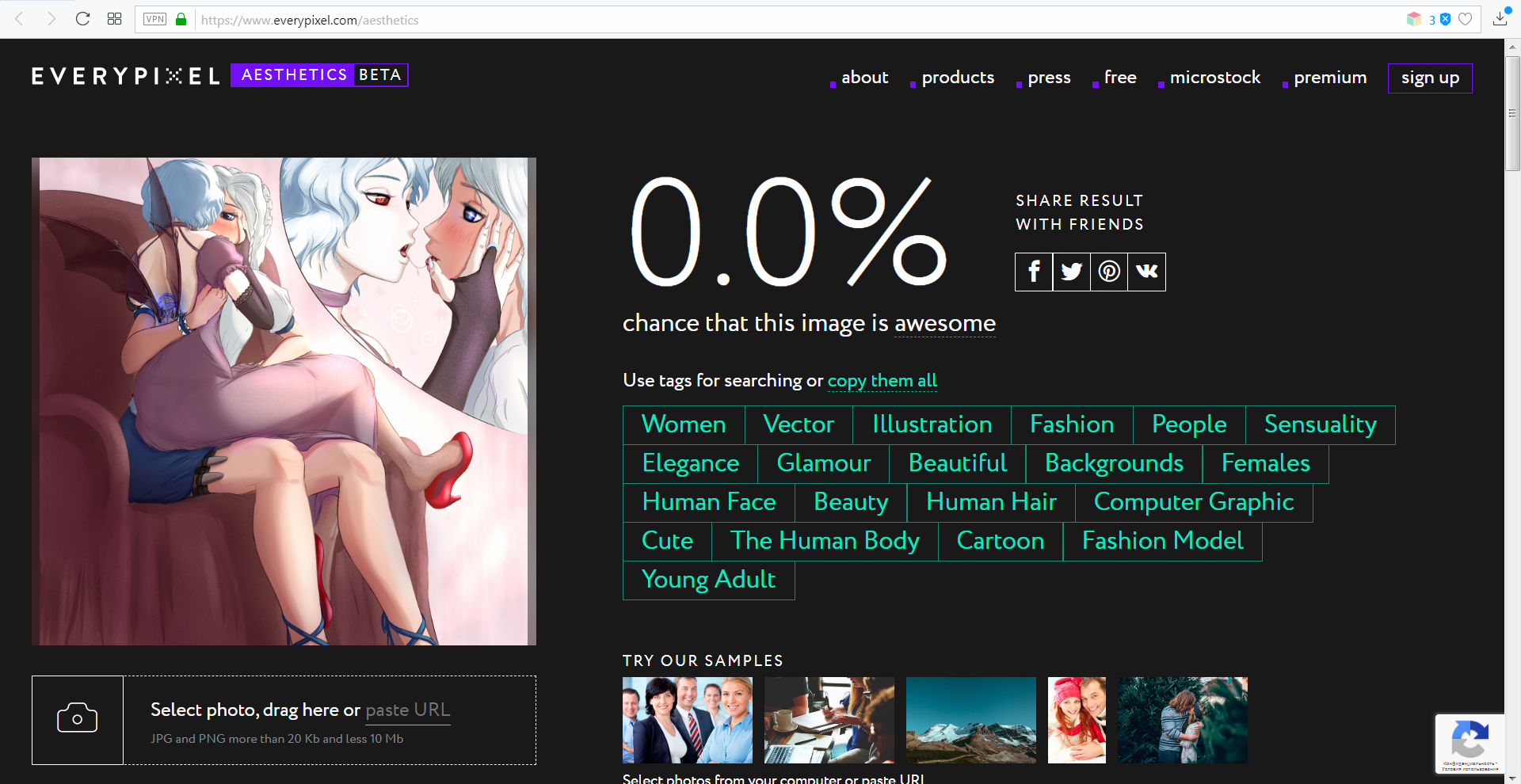Viewport: 1521px width, 784px height.
Task: Click the scrollbar up arrow
Action: [1512, 47]
